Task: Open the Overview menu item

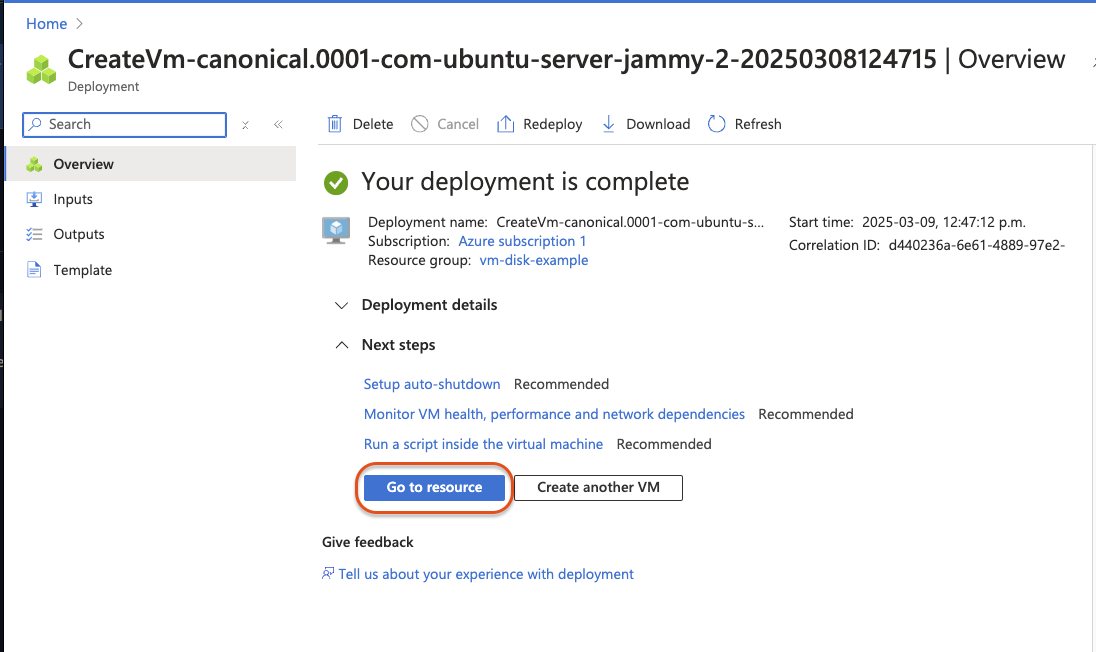Action: tap(150, 164)
